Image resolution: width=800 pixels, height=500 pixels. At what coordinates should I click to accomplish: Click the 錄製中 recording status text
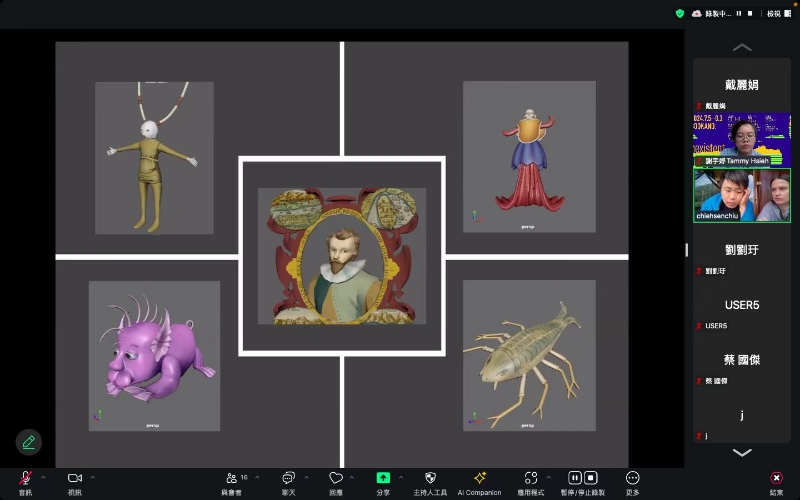pos(718,14)
